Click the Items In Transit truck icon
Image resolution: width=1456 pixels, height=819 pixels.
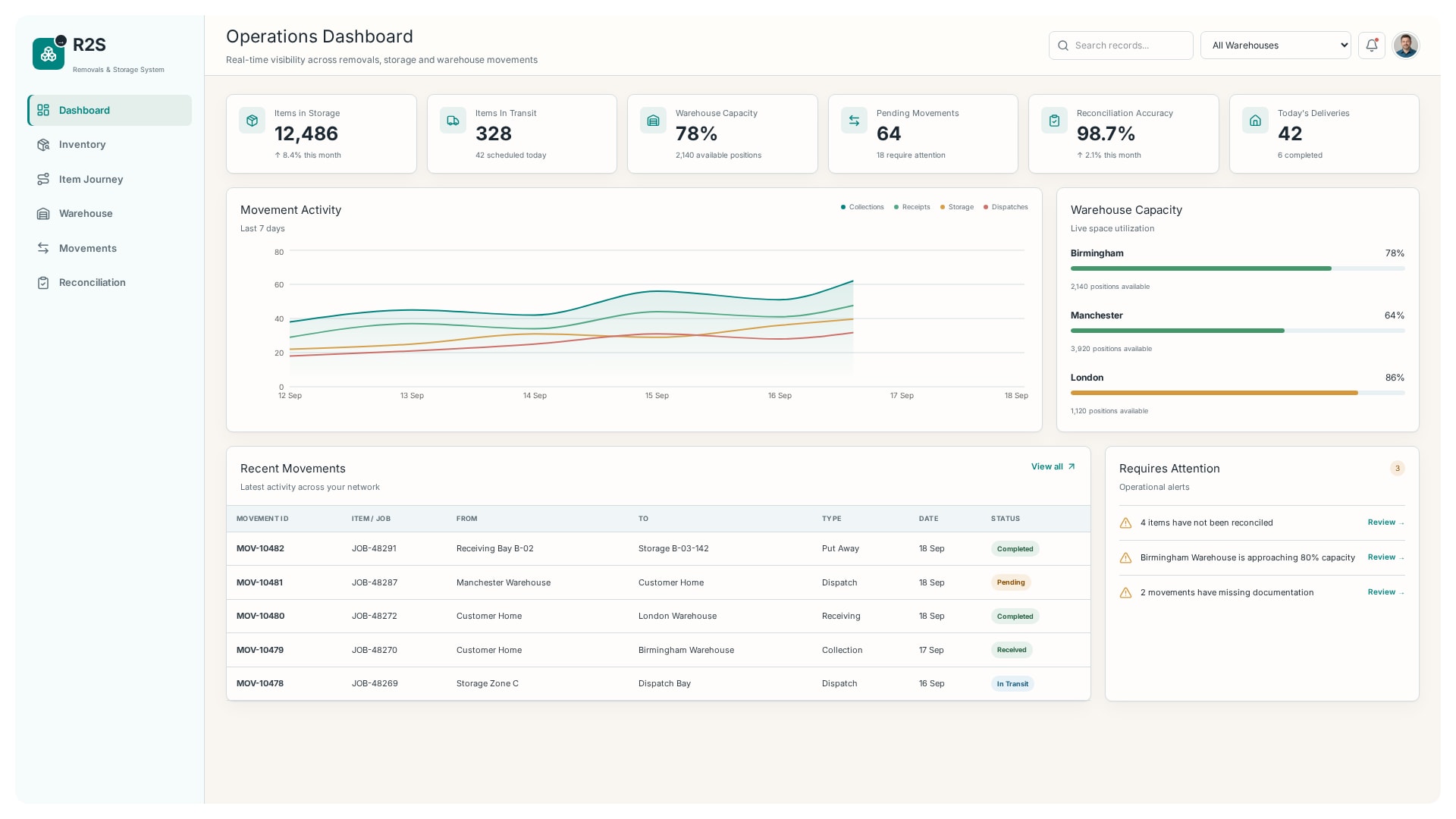click(x=453, y=121)
